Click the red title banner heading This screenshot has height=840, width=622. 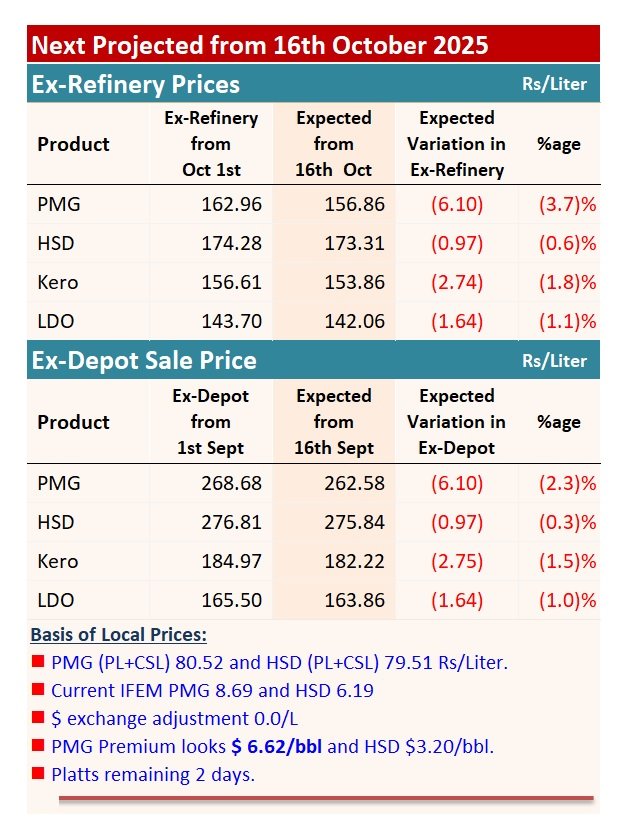coord(260,45)
